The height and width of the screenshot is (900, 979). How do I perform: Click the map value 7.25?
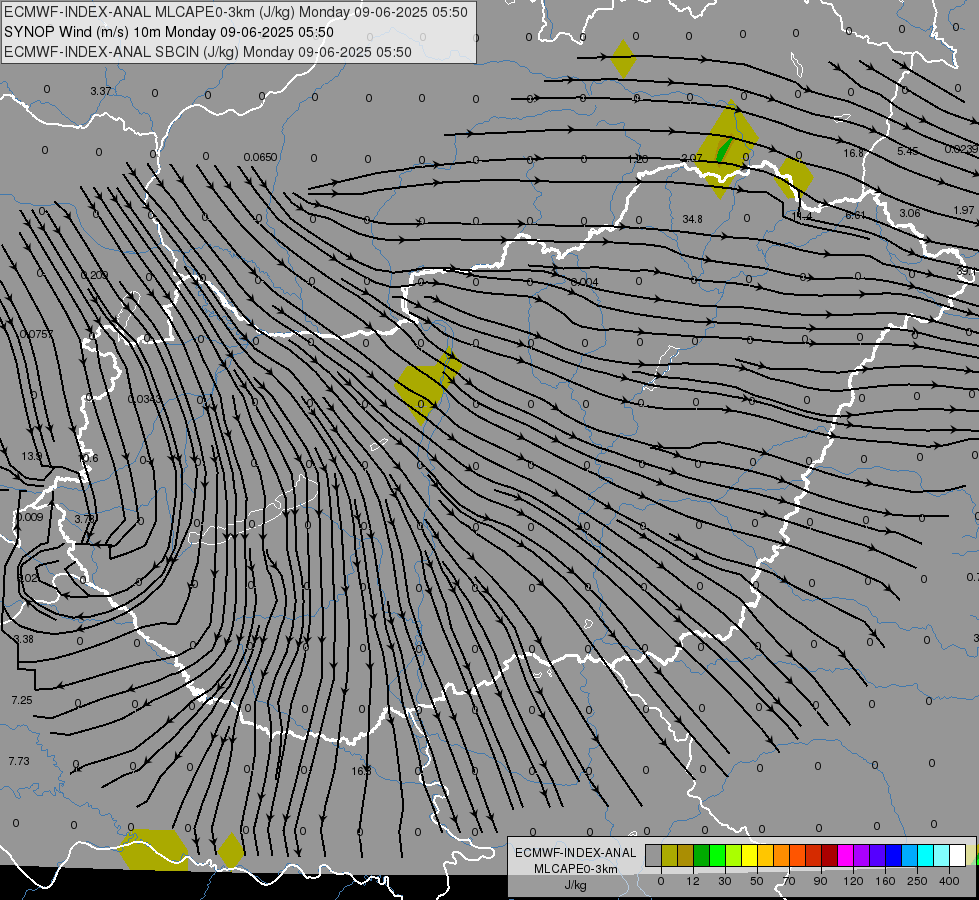tap(22, 700)
